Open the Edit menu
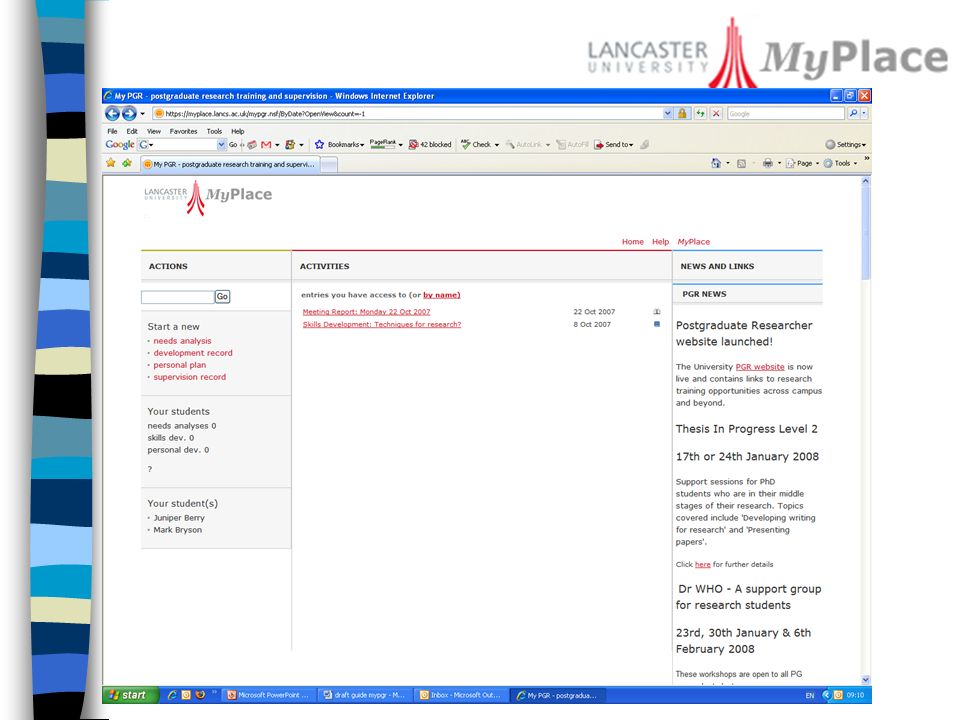Viewport: 960px width, 720px height. 132,131
